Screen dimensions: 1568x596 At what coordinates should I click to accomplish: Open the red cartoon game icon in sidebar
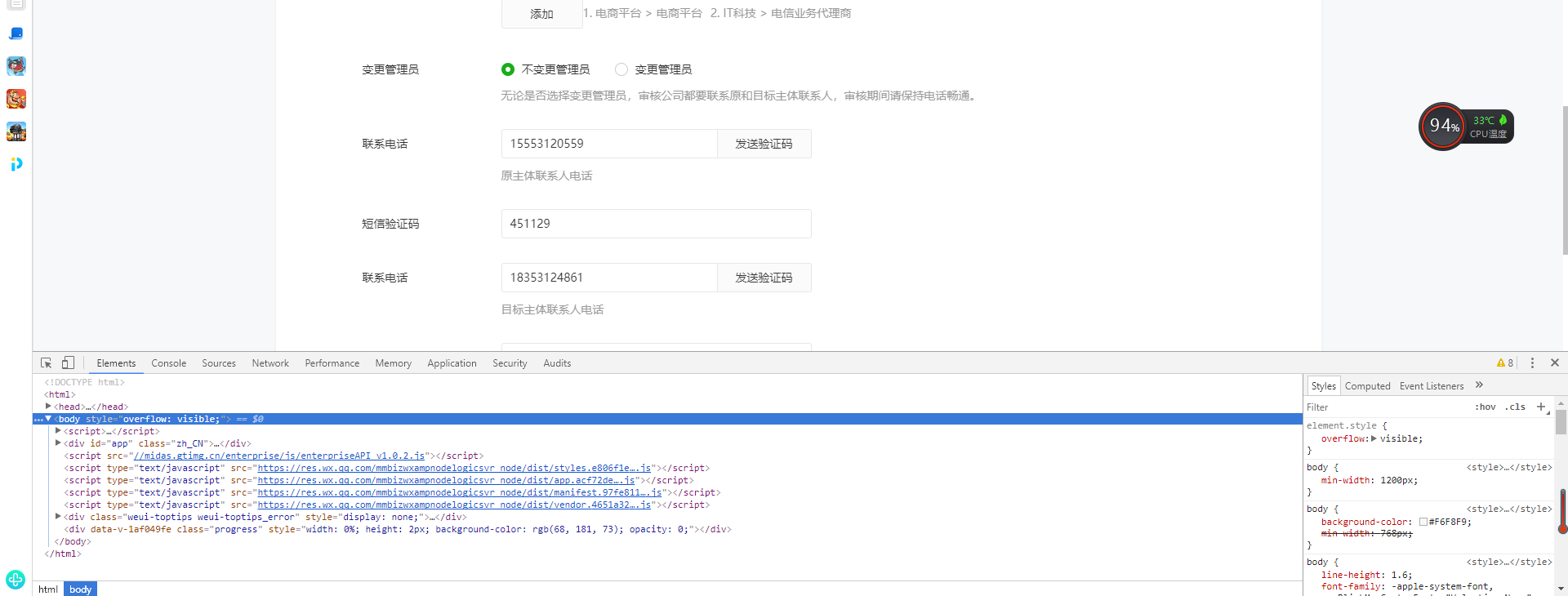pos(16,99)
